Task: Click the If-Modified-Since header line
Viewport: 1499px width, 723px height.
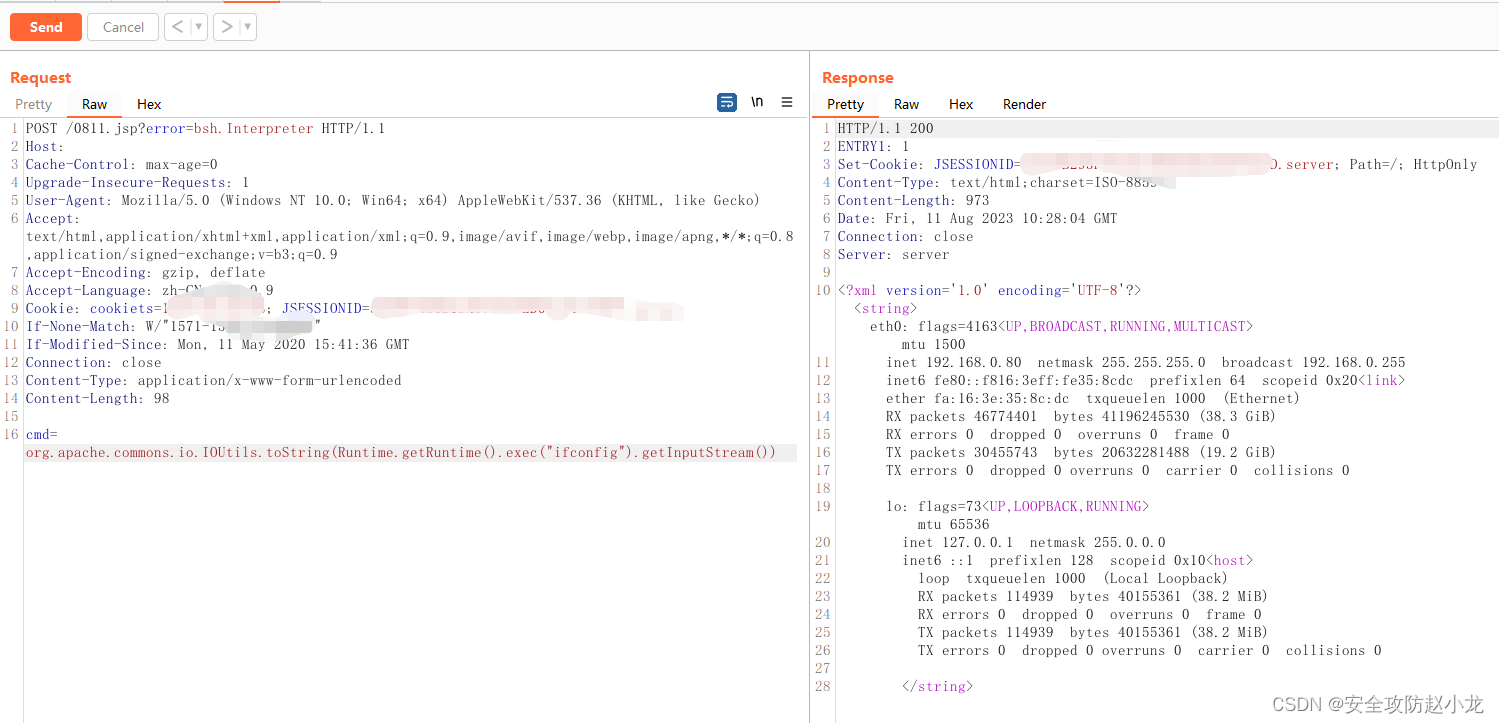Action: click(x=217, y=344)
